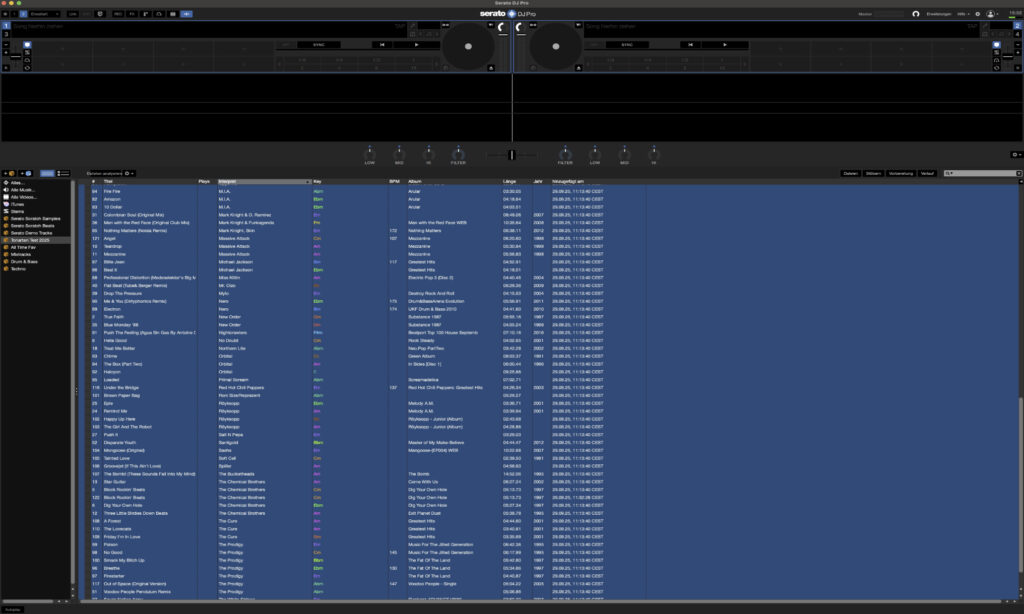This screenshot has width=1024, height=614.
Task: Select the Drum & Bass crate
Action: click(25, 262)
